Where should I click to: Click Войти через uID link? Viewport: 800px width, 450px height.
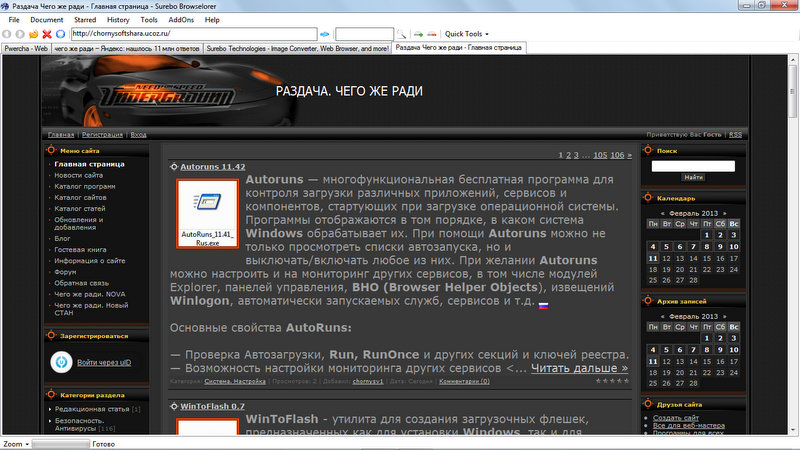pyautogui.click(x=104, y=363)
